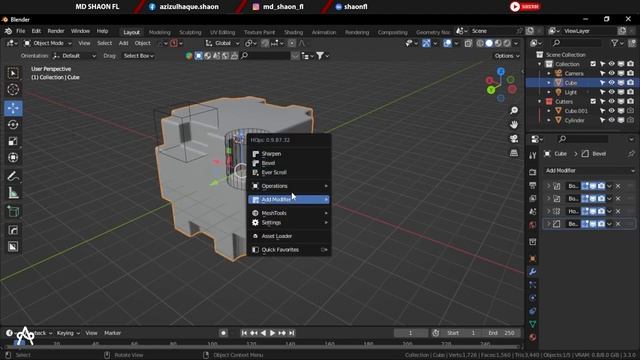Viewport: 640px width, 360px height.
Task: Click the current frame field
Action: point(411,333)
